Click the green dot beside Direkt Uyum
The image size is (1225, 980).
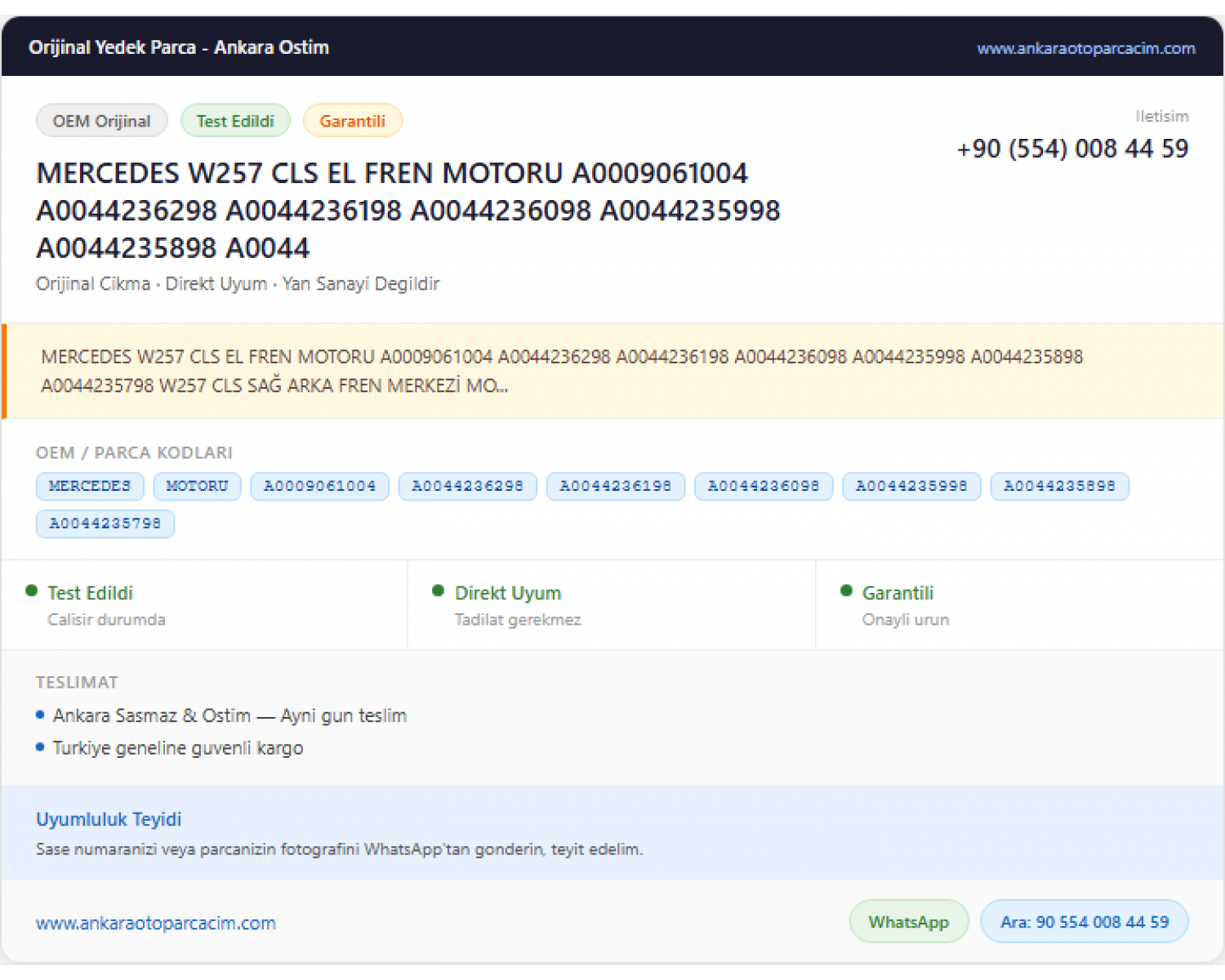(x=439, y=590)
